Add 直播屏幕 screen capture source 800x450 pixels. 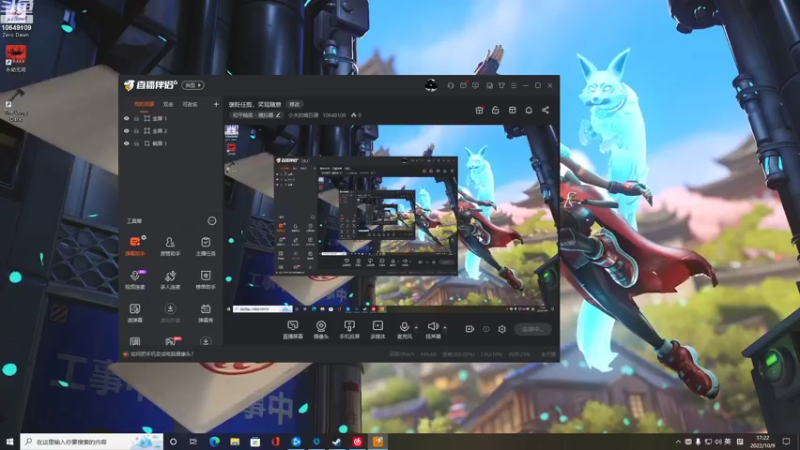(x=292, y=330)
